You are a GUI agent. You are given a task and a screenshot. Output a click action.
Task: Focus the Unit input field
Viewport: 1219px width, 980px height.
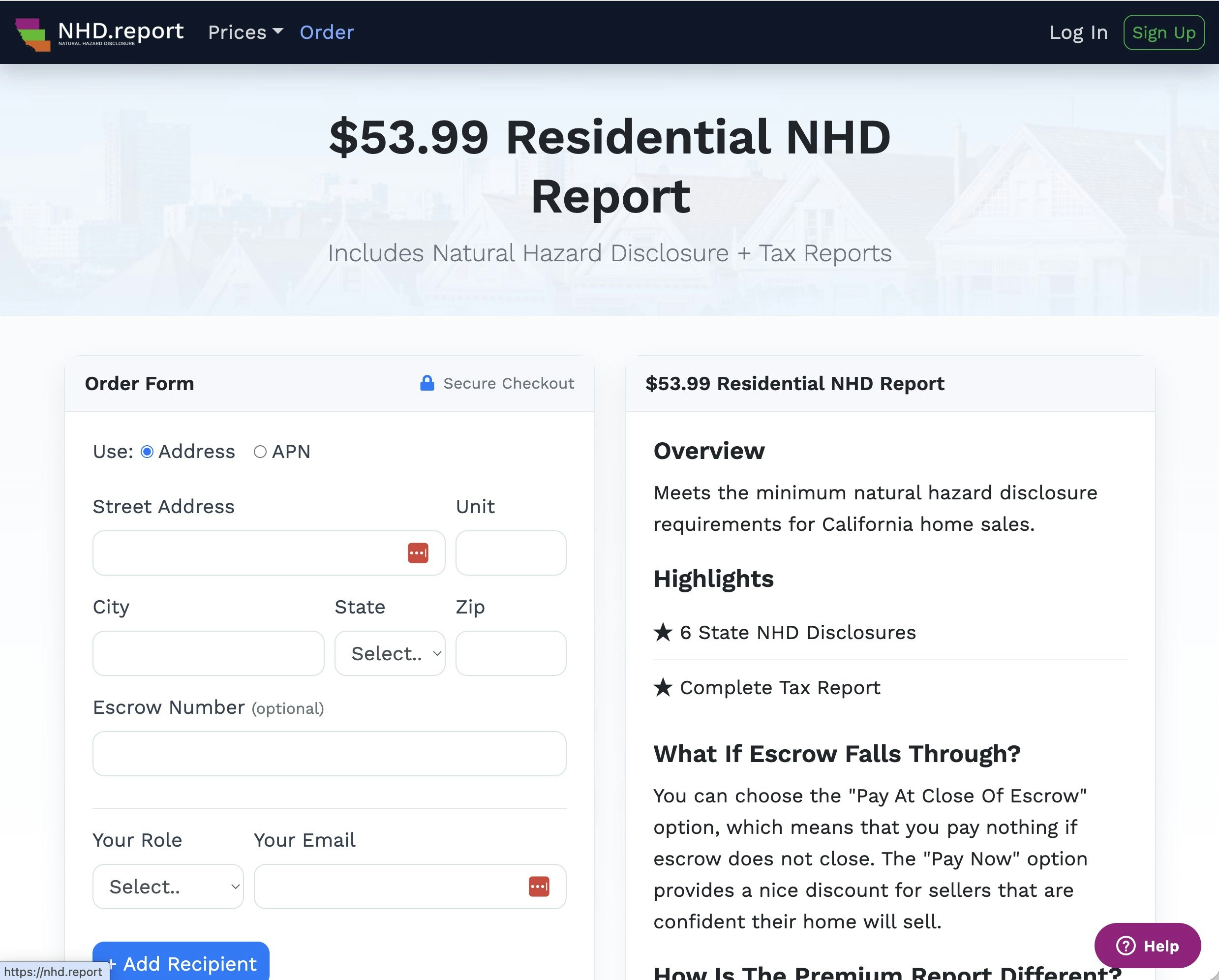pos(511,552)
